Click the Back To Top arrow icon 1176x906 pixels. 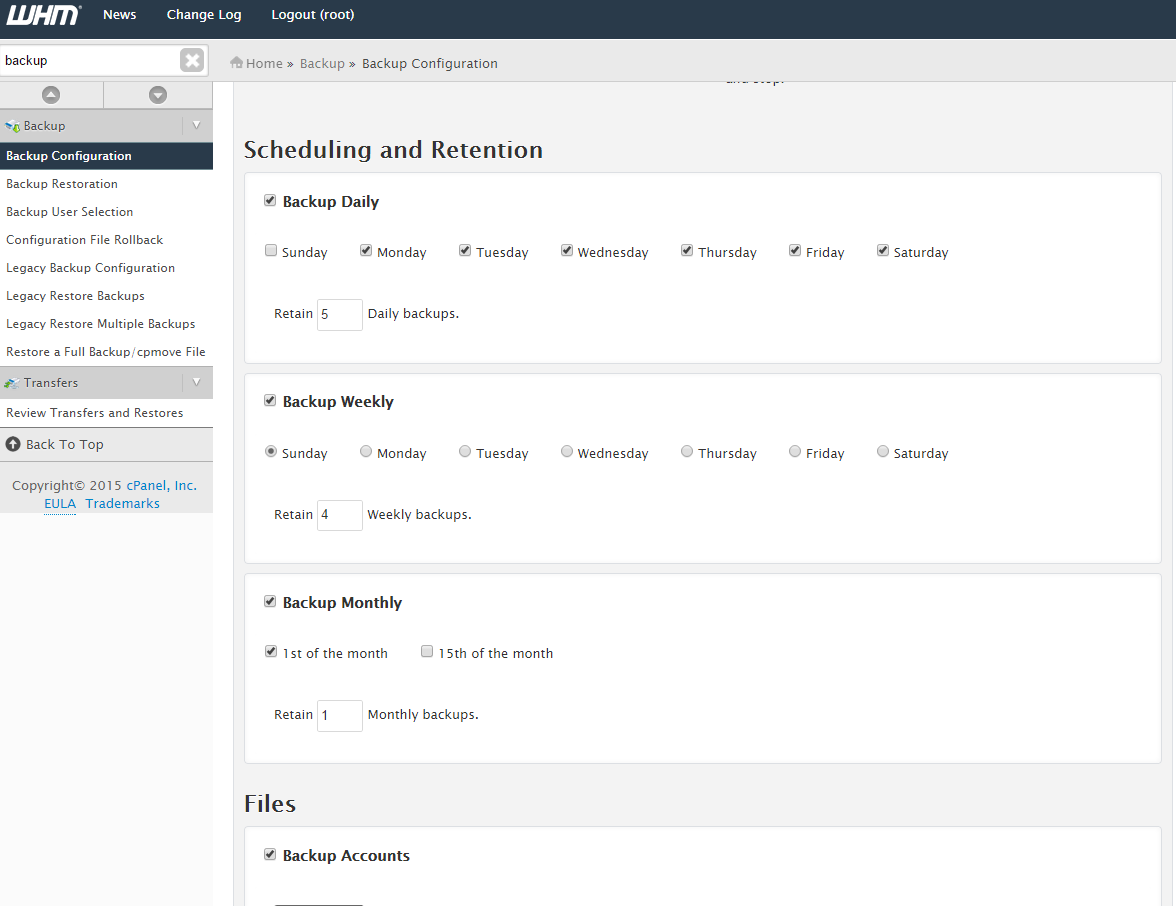[13, 444]
